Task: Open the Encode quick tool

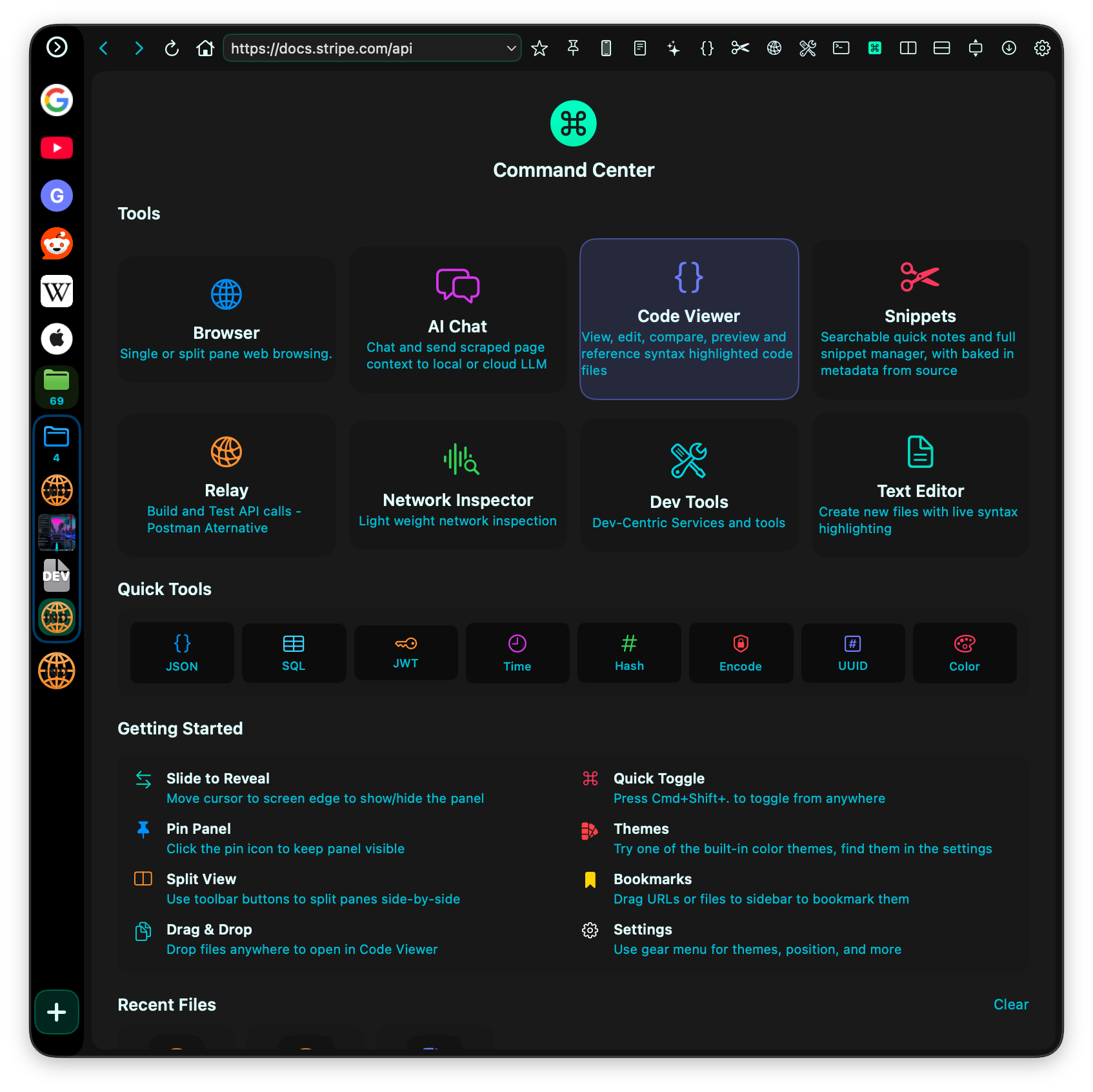Action: pos(740,652)
